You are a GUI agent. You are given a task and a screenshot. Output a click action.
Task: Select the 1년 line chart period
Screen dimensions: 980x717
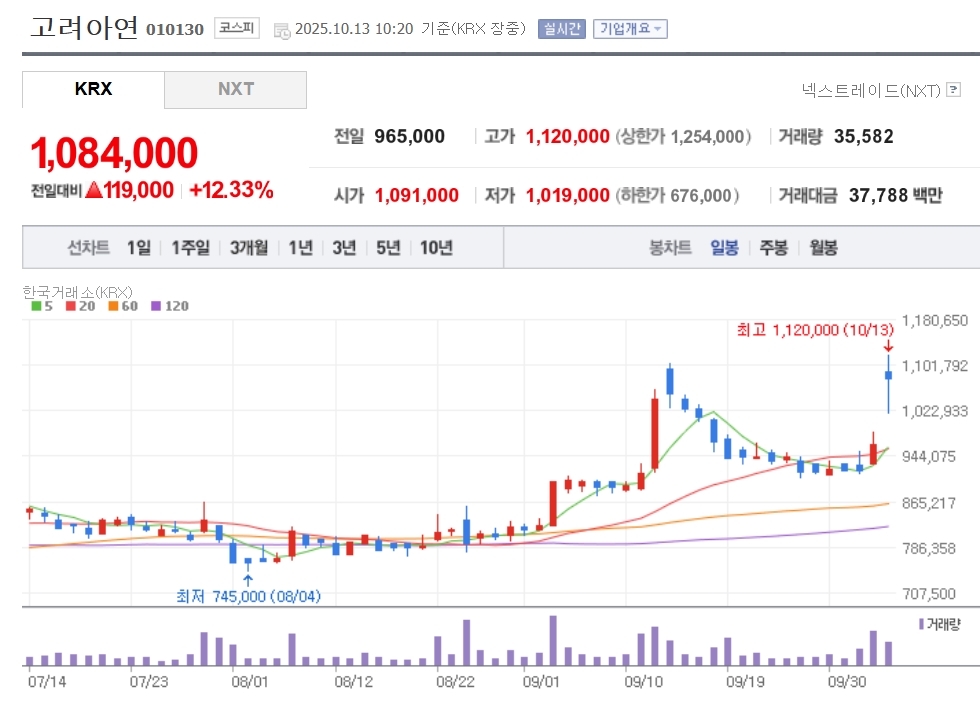tap(301, 248)
